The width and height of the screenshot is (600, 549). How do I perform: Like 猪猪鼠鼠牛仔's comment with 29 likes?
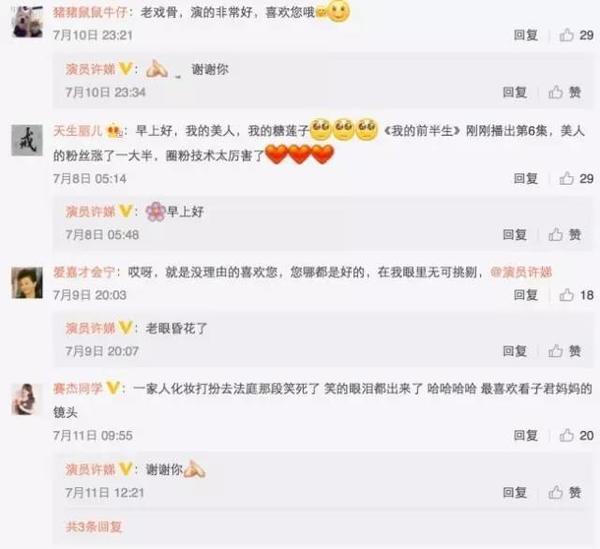[576, 35]
